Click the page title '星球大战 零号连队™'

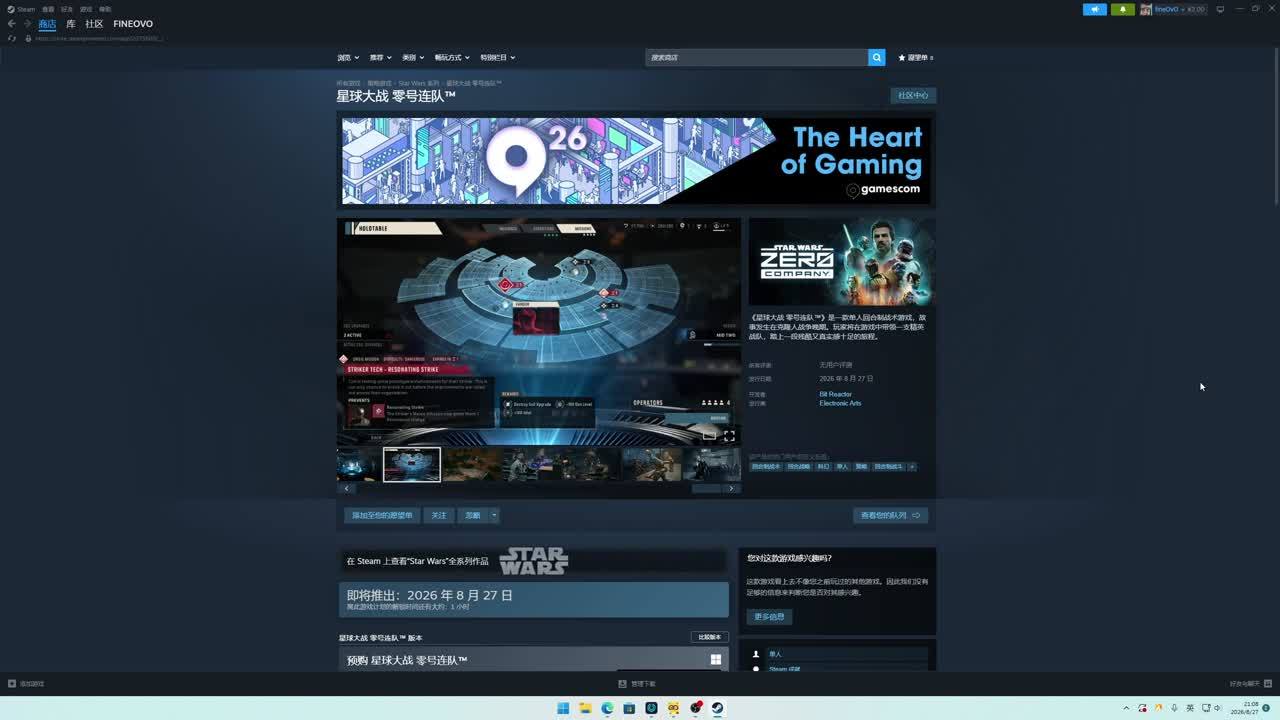396,96
